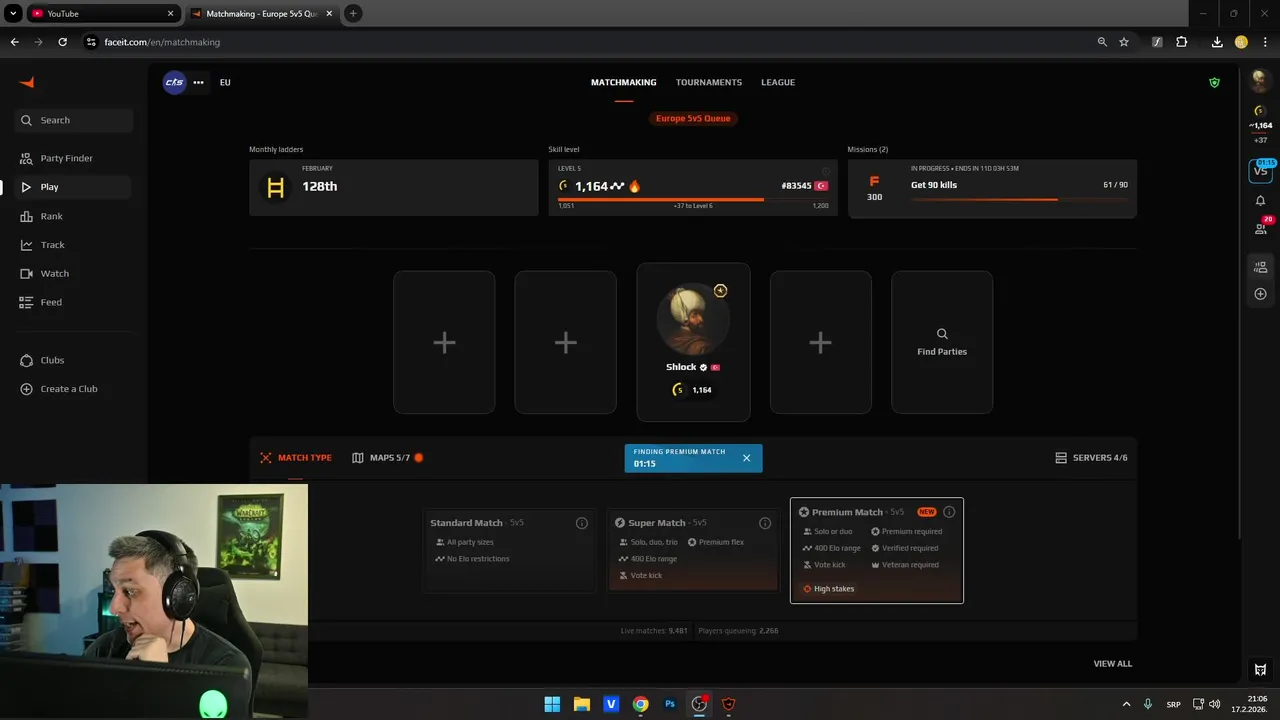Screen dimensions: 1280x720
Task: Open the VS match timer widget
Action: [x=1261, y=169]
